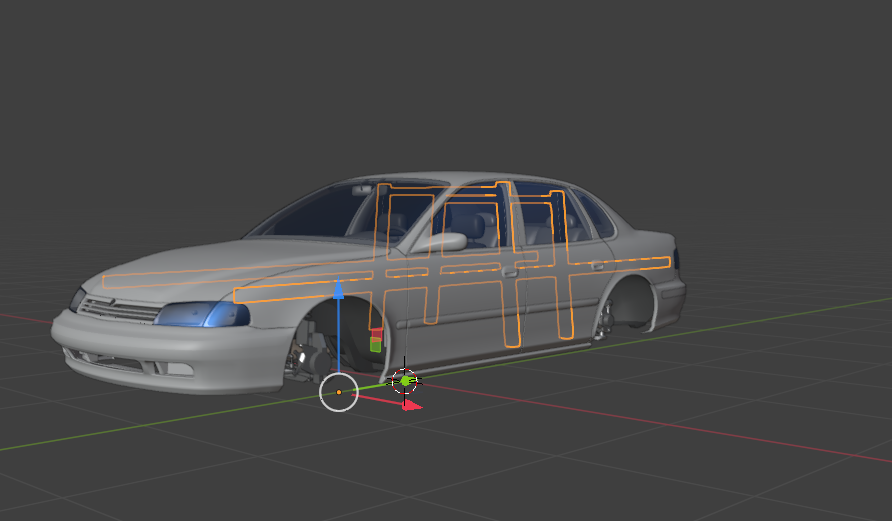Select the front bumper of the car
This screenshot has width=892, height=521.
171,353
